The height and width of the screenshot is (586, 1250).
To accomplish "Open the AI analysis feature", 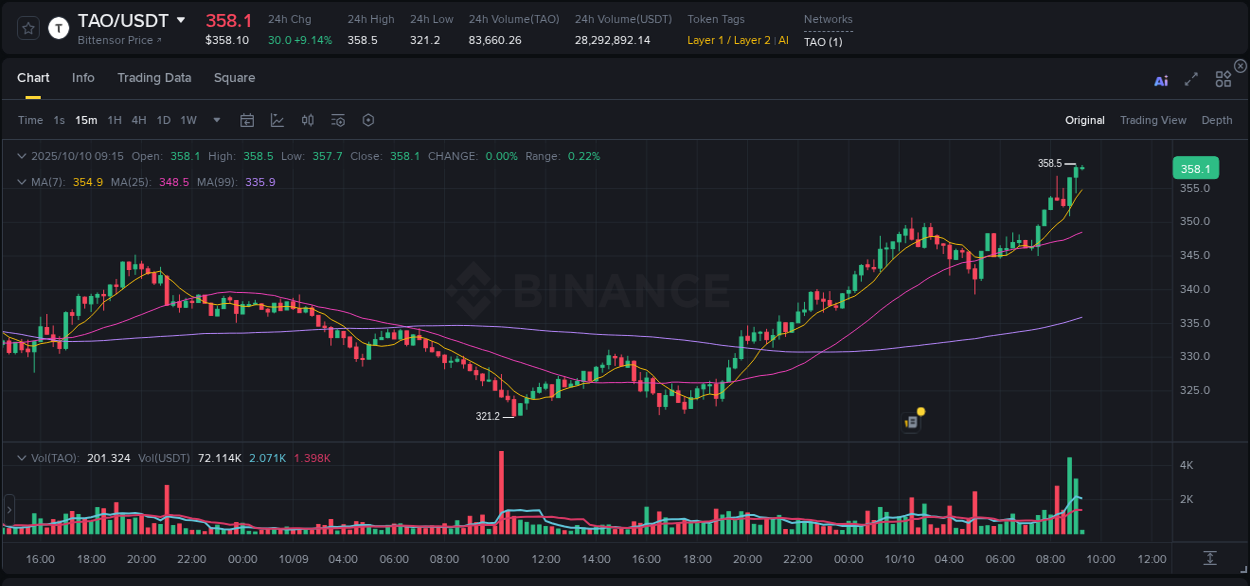I will pyautogui.click(x=1161, y=79).
